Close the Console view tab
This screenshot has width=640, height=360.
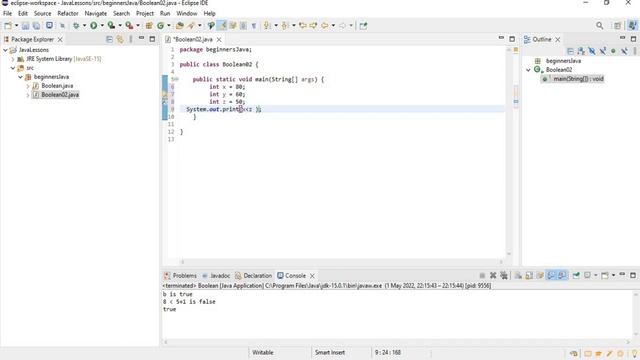click(312, 276)
